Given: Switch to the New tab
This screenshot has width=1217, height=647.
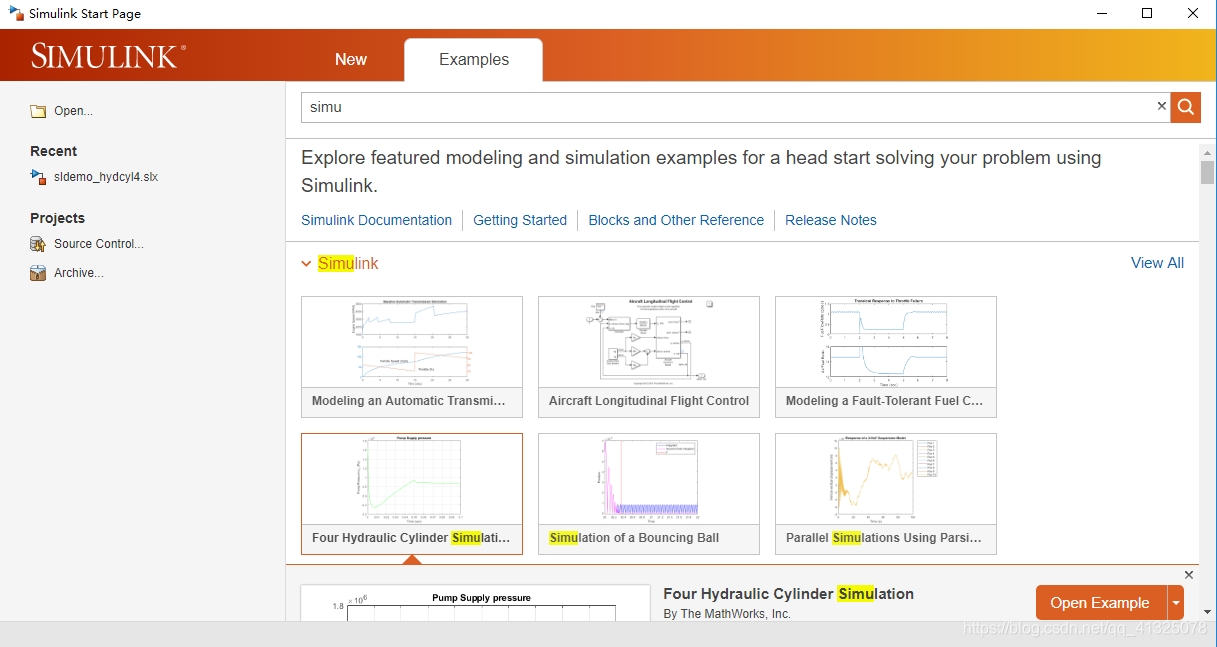Looking at the screenshot, I should [x=351, y=60].
